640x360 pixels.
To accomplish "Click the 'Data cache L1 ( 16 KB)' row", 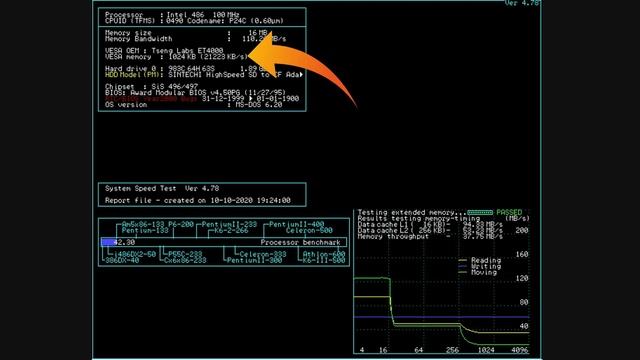I will click(x=430, y=224).
